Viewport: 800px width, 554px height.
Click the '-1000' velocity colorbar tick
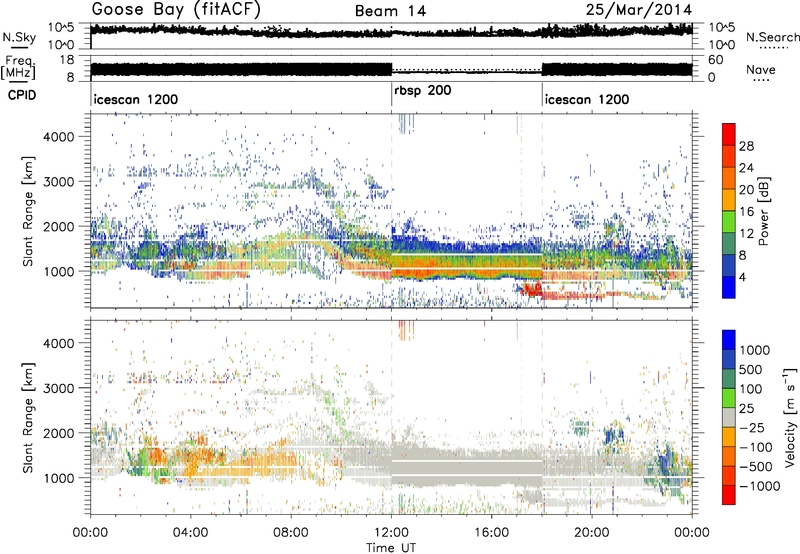coord(760,486)
